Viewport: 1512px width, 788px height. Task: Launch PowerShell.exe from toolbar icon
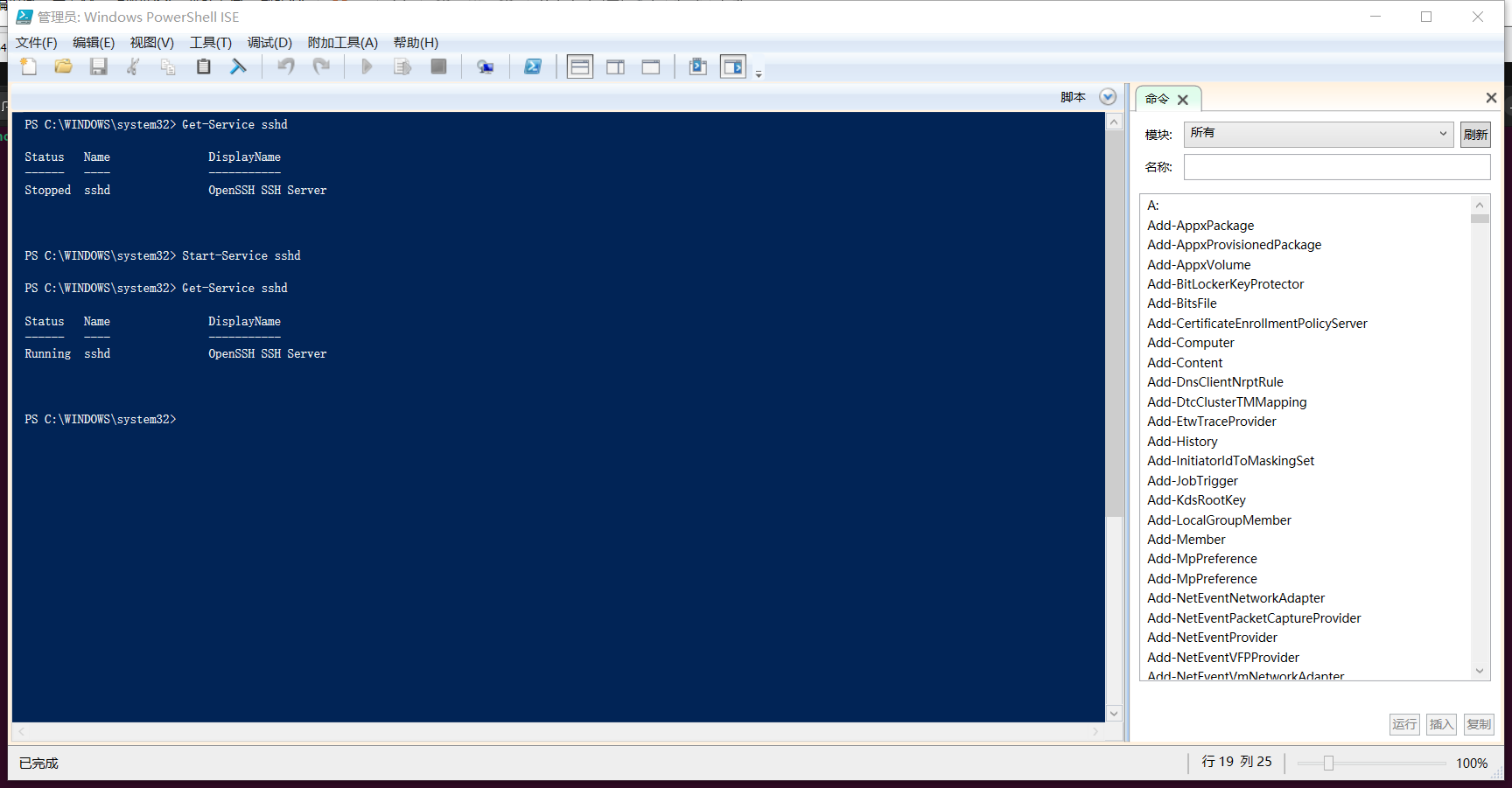click(x=532, y=66)
